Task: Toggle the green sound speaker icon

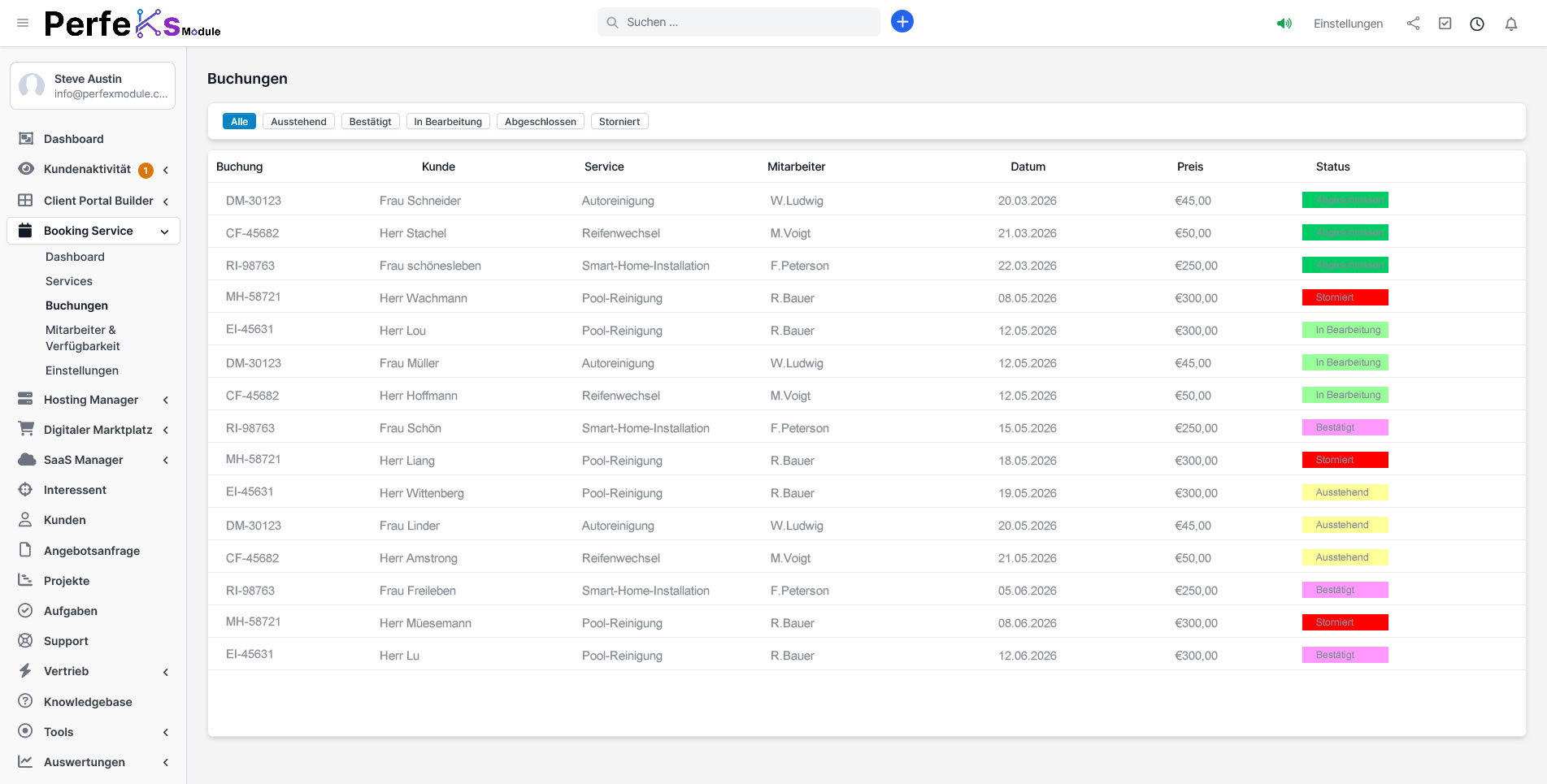Action: coord(1284,24)
